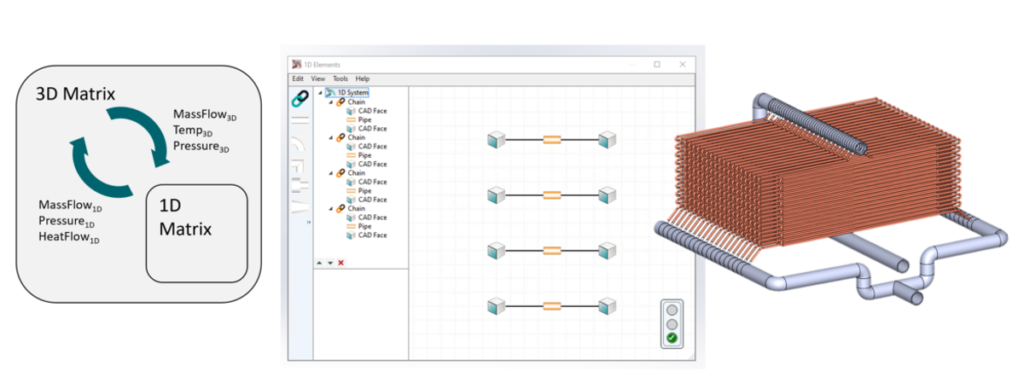
Task: Select the lower CAD Face in the second Chain
Action: 366,164
